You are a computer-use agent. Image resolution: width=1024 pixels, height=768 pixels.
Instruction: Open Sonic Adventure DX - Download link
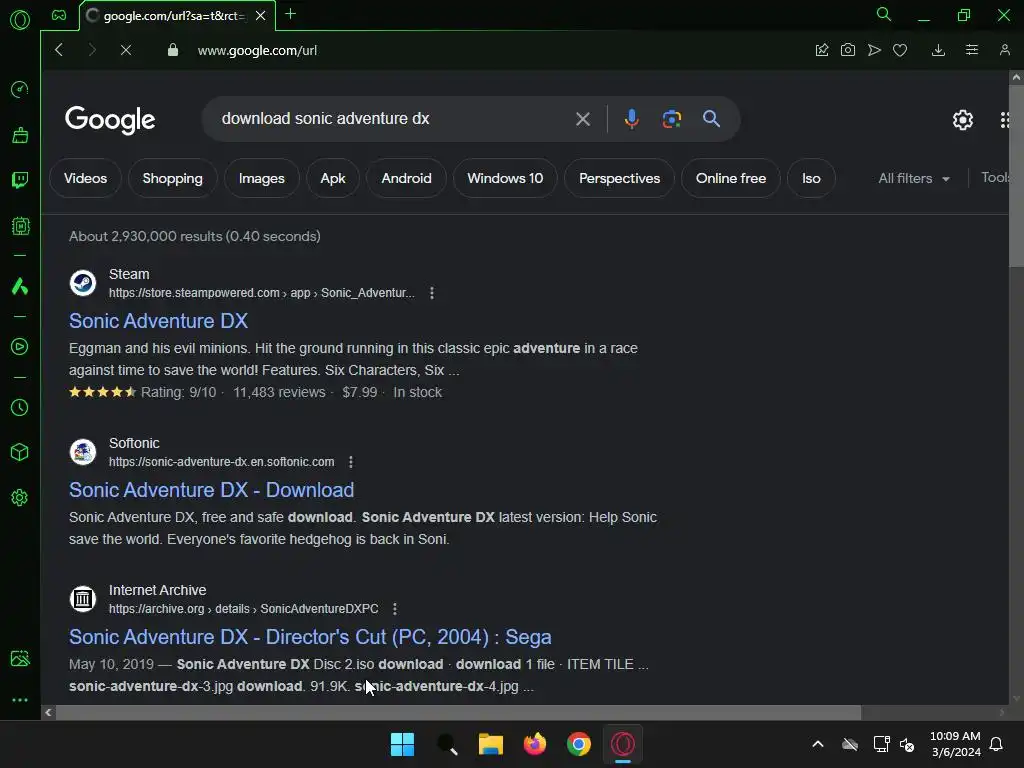coord(212,490)
